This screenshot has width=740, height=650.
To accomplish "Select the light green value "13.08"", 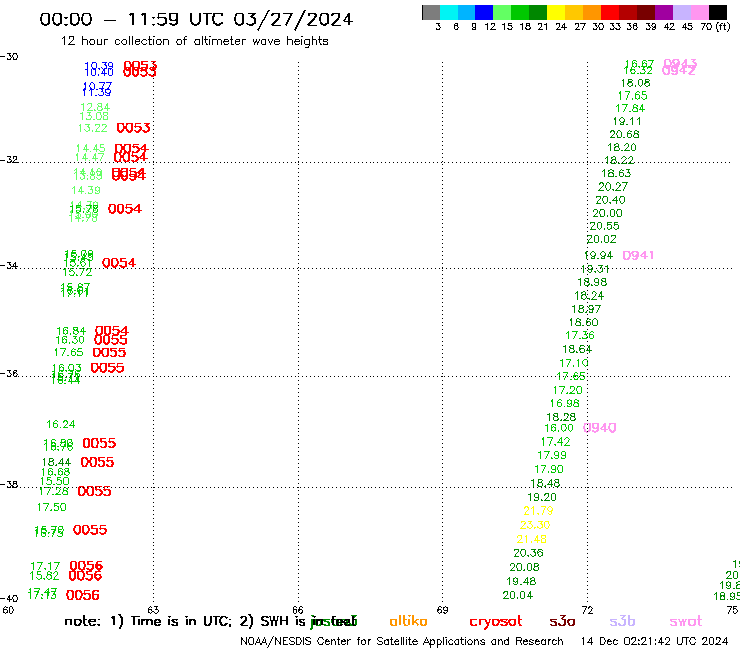I will click(x=94, y=116).
